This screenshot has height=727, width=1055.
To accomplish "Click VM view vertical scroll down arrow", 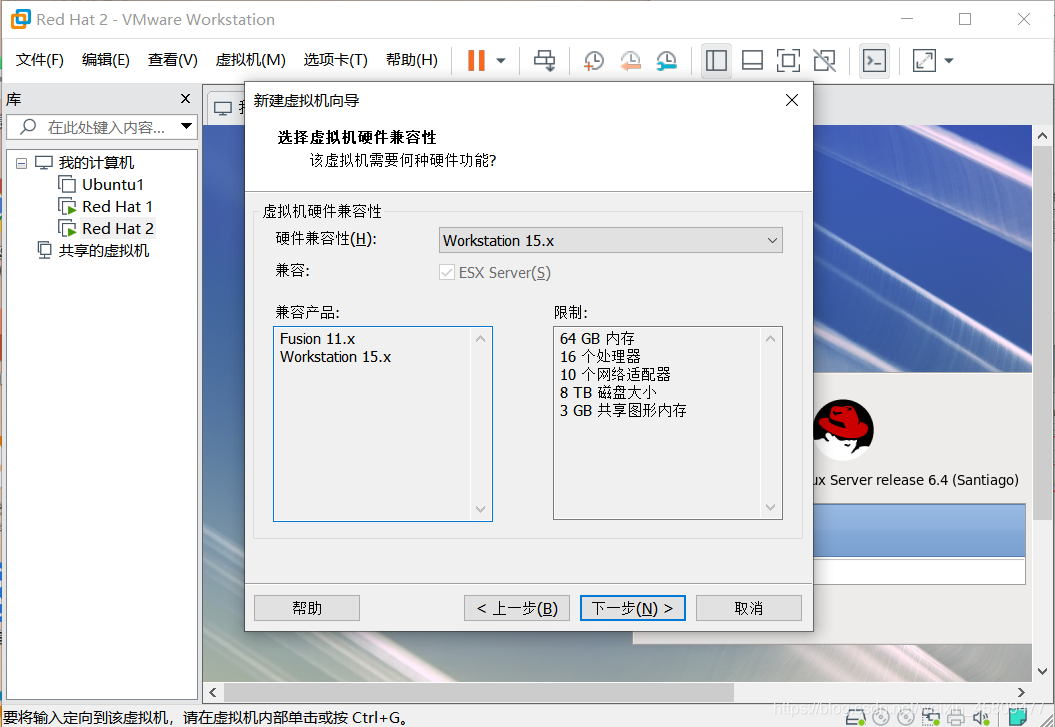I will (1042, 671).
